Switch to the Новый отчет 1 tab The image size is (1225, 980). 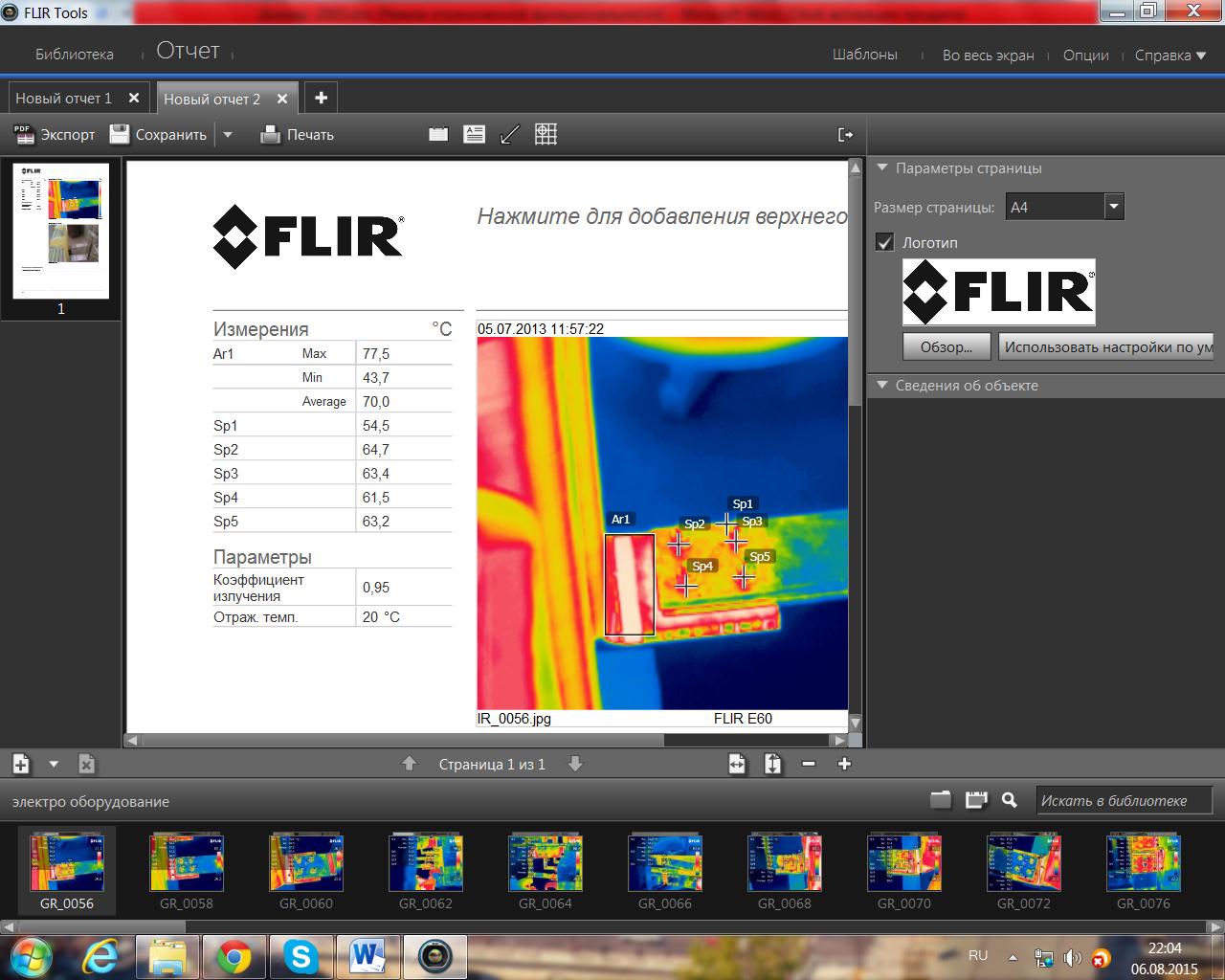[63, 99]
